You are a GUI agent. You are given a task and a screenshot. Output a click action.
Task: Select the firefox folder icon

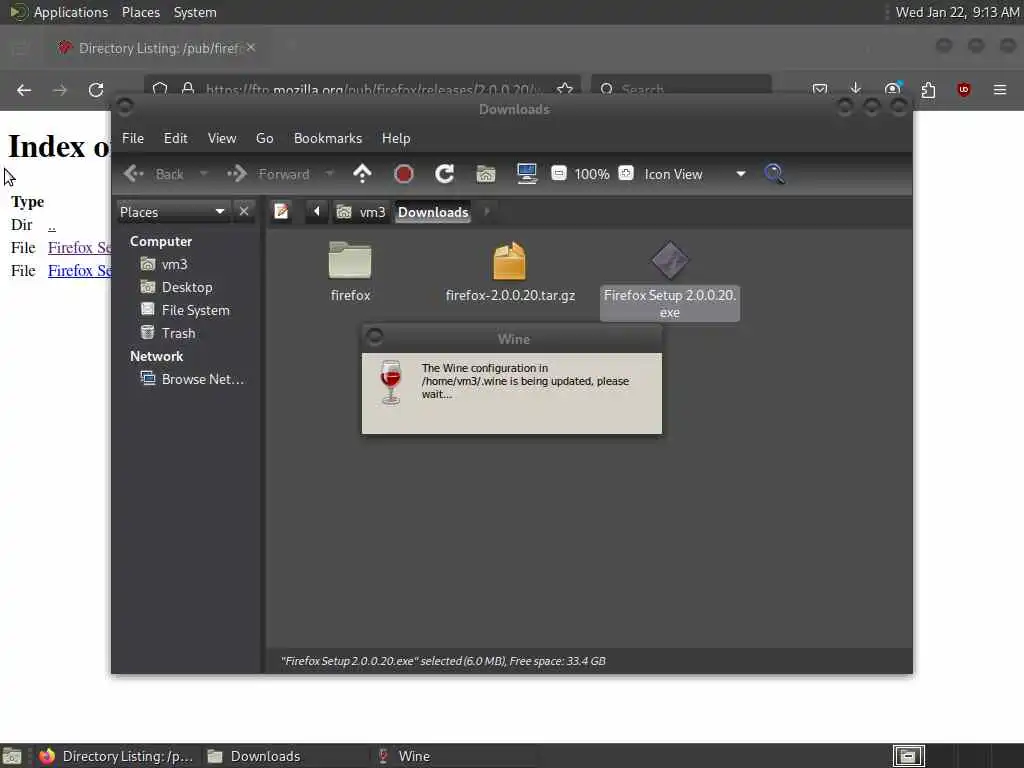350,270
